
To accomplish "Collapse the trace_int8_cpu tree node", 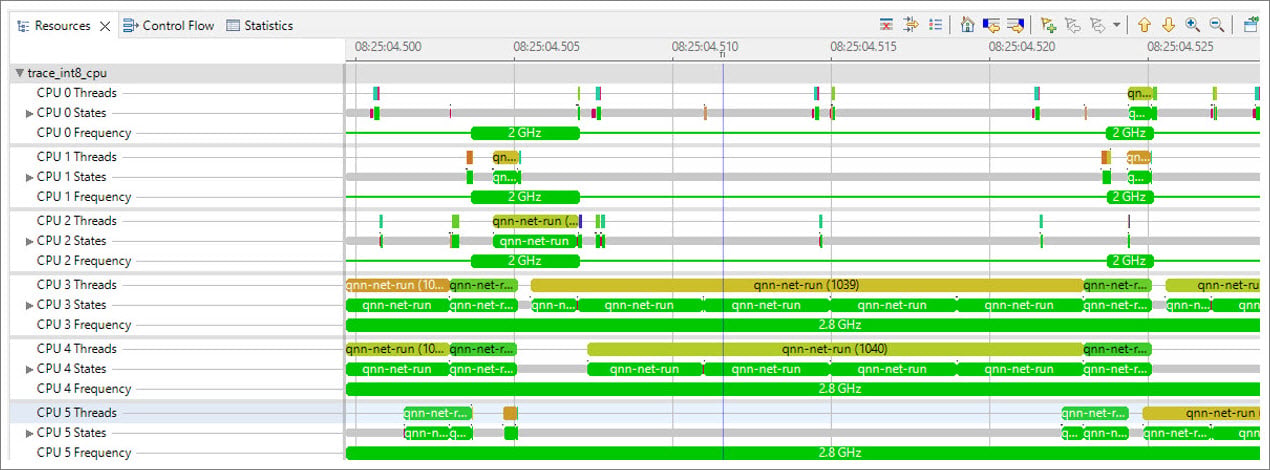I will (20, 73).
